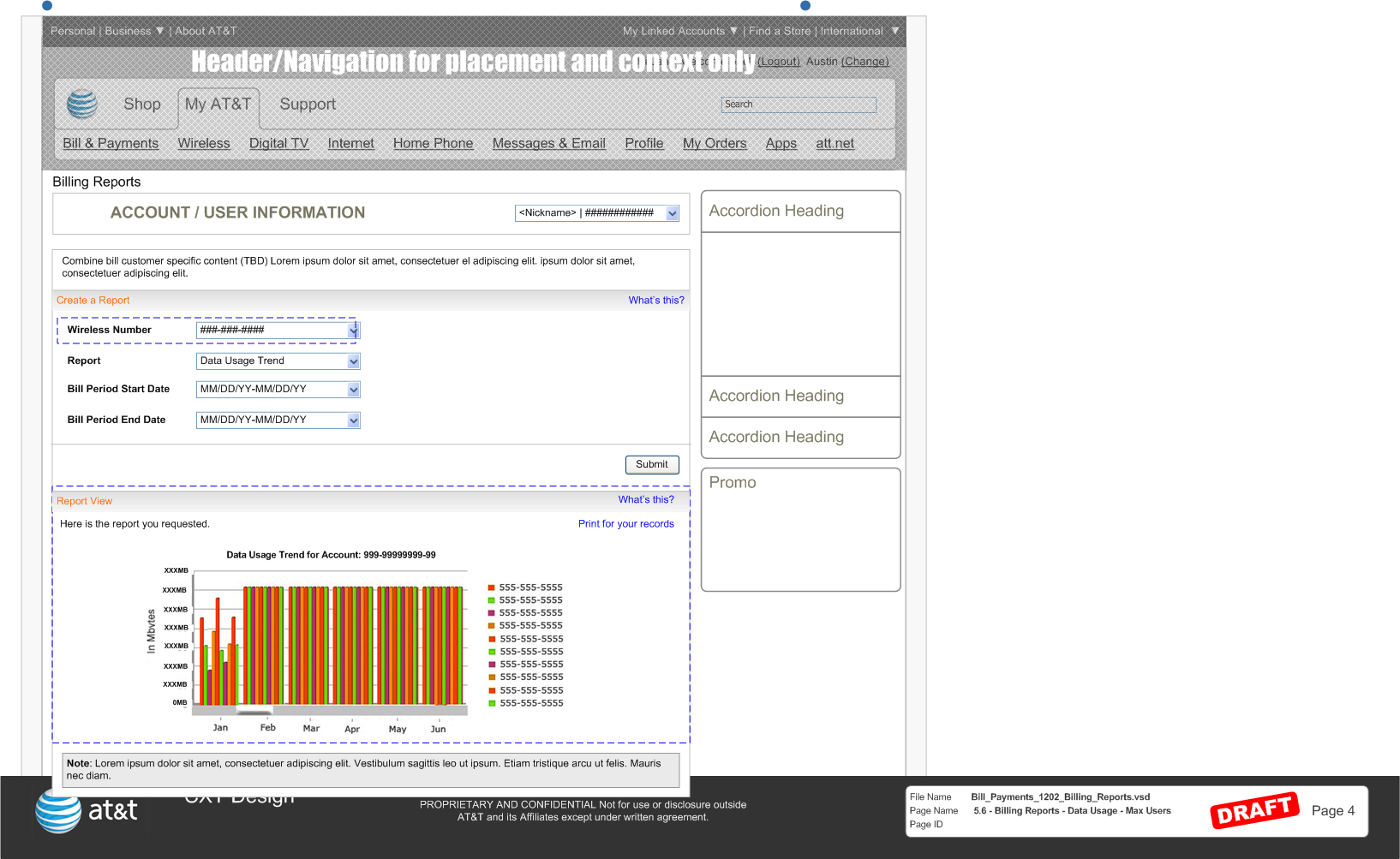Click the Submit button
Screen dimensions: 1400x859
(652, 464)
